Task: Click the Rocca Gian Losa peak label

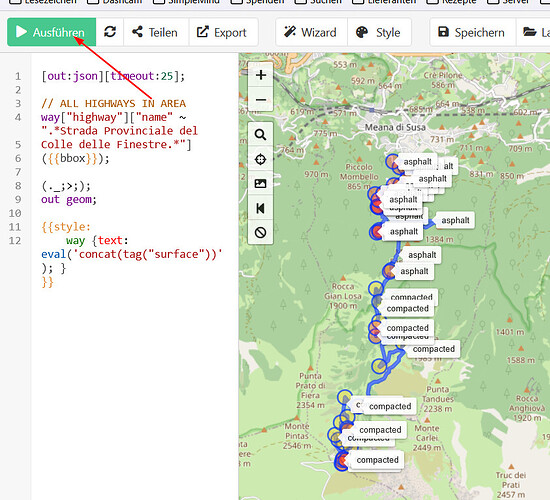Action: [343, 296]
